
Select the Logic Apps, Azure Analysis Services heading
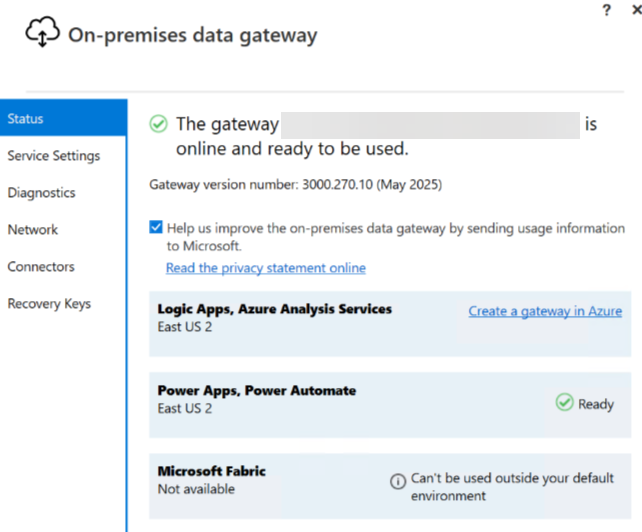point(275,309)
